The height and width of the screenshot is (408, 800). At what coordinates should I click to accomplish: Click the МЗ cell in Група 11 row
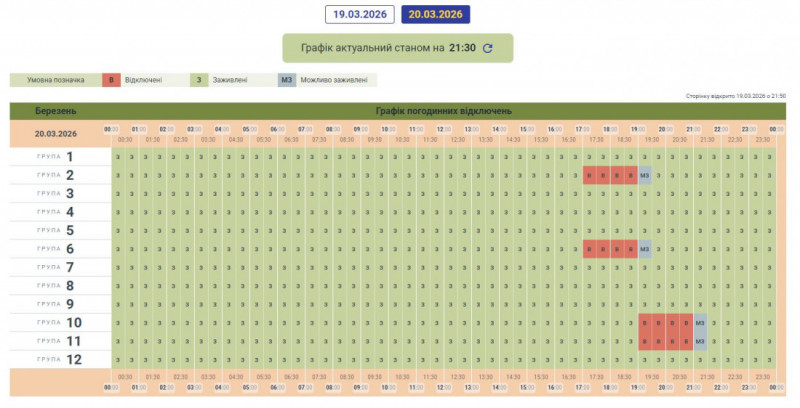click(x=701, y=341)
